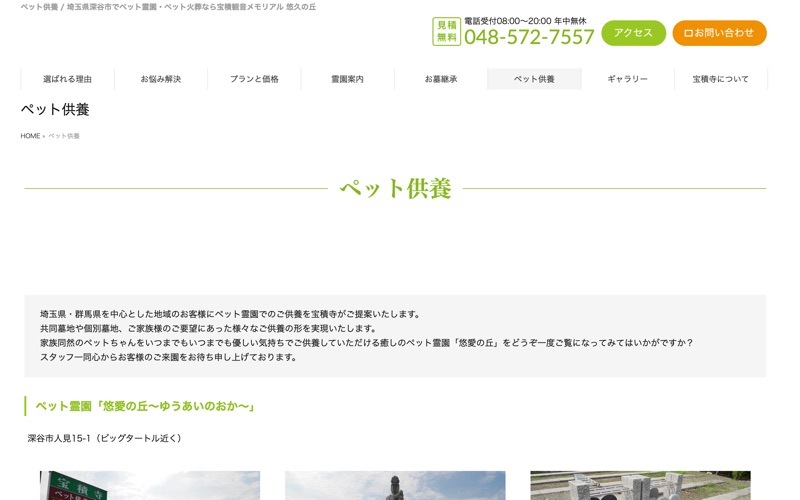Click the paragraph starting 埼玉県・群馬県を中心

tap(230, 314)
